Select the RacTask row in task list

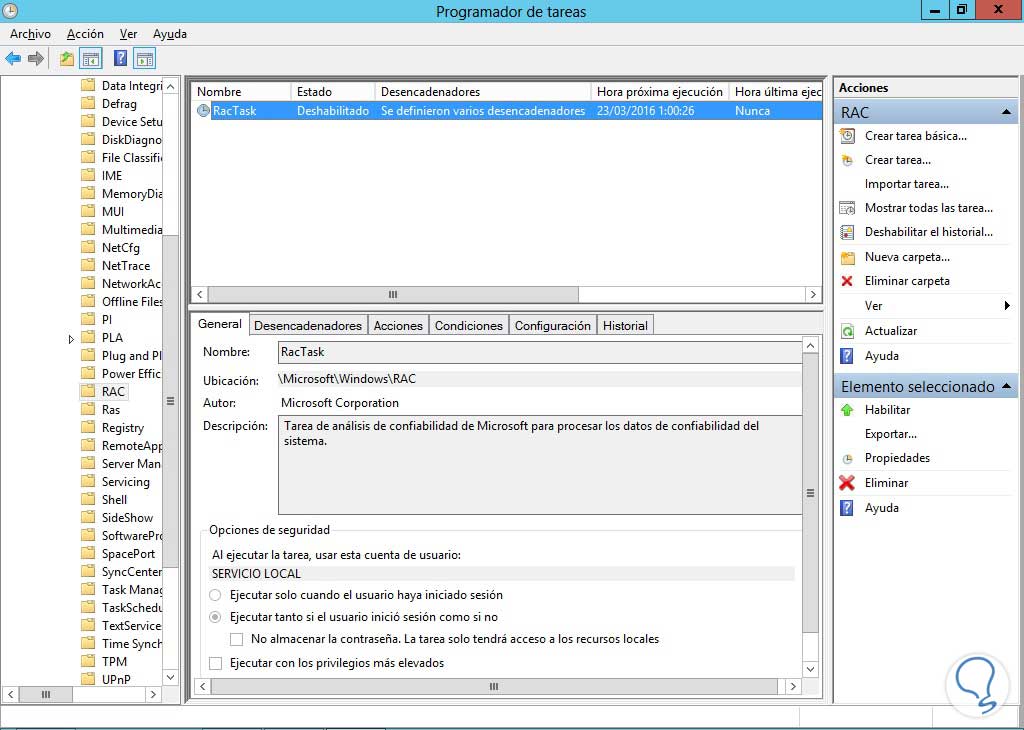(507, 111)
